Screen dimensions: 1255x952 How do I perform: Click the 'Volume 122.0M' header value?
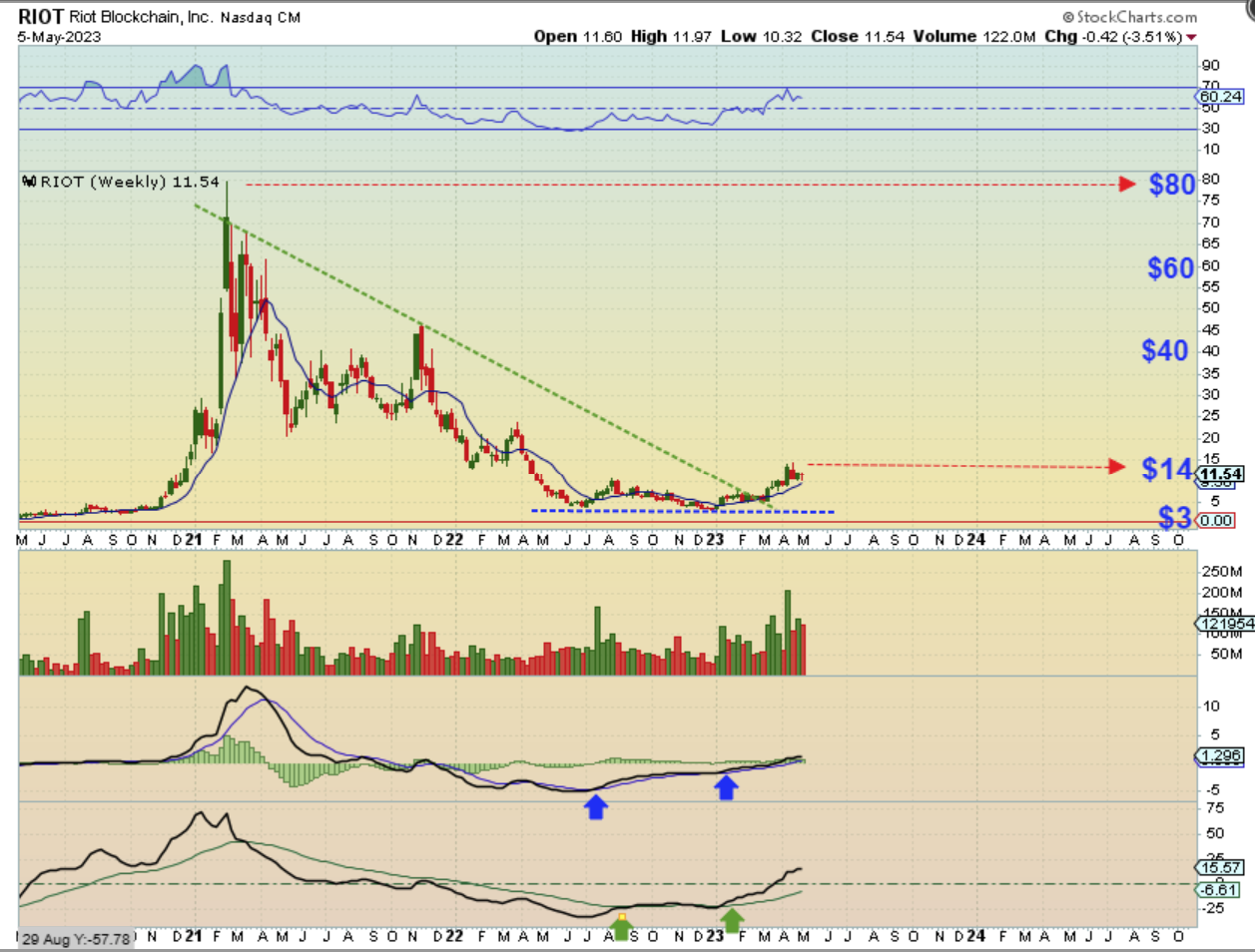click(x=973, y=36)
